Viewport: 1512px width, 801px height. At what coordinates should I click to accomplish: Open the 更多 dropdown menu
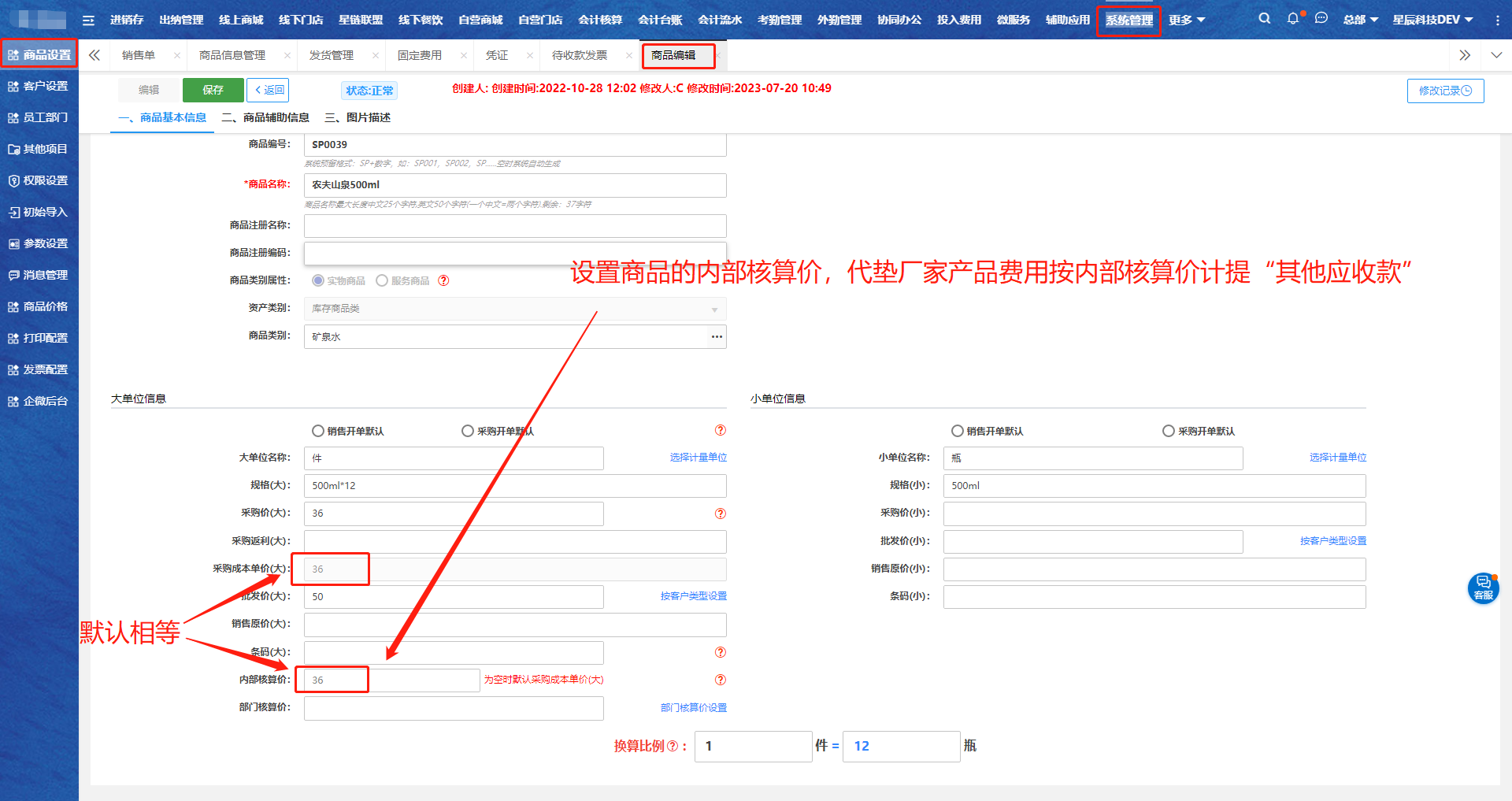1187,20
